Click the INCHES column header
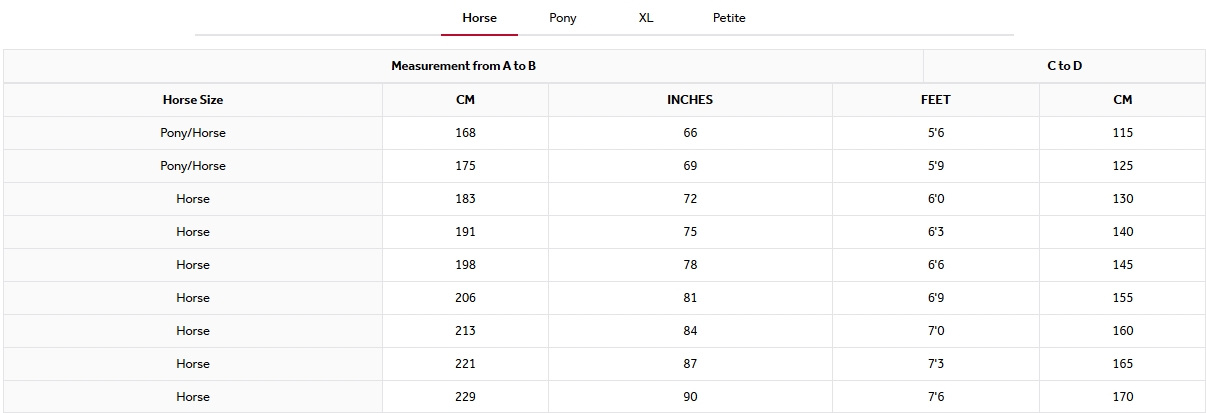Viewport: 1206px width, 413px height. click(690, 100)
